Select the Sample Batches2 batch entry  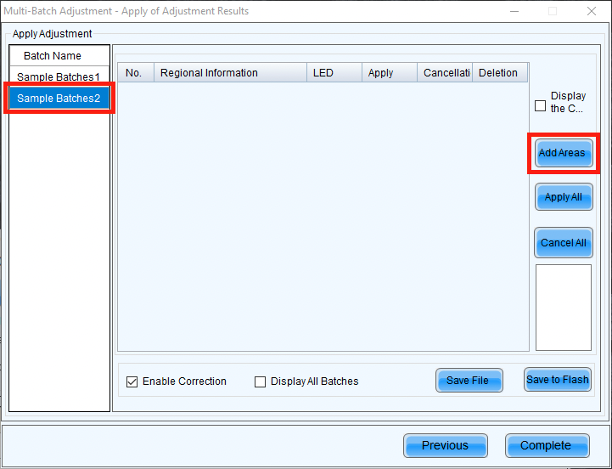point(58,98)
